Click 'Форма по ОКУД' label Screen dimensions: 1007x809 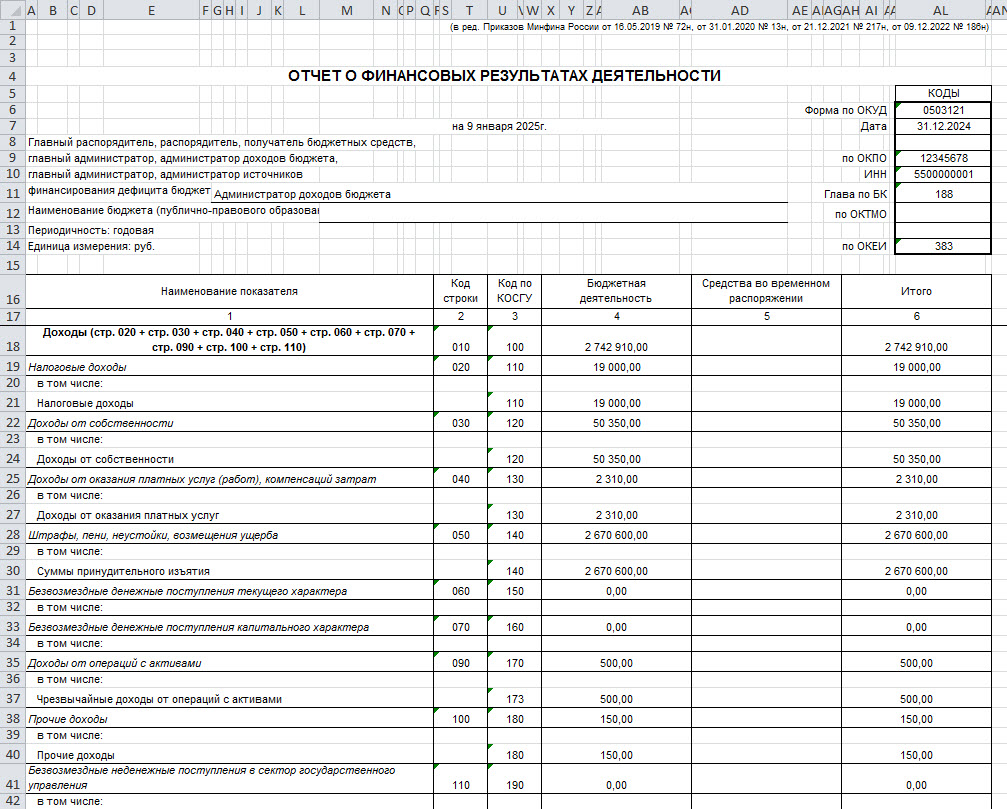(x=845, y=110)
